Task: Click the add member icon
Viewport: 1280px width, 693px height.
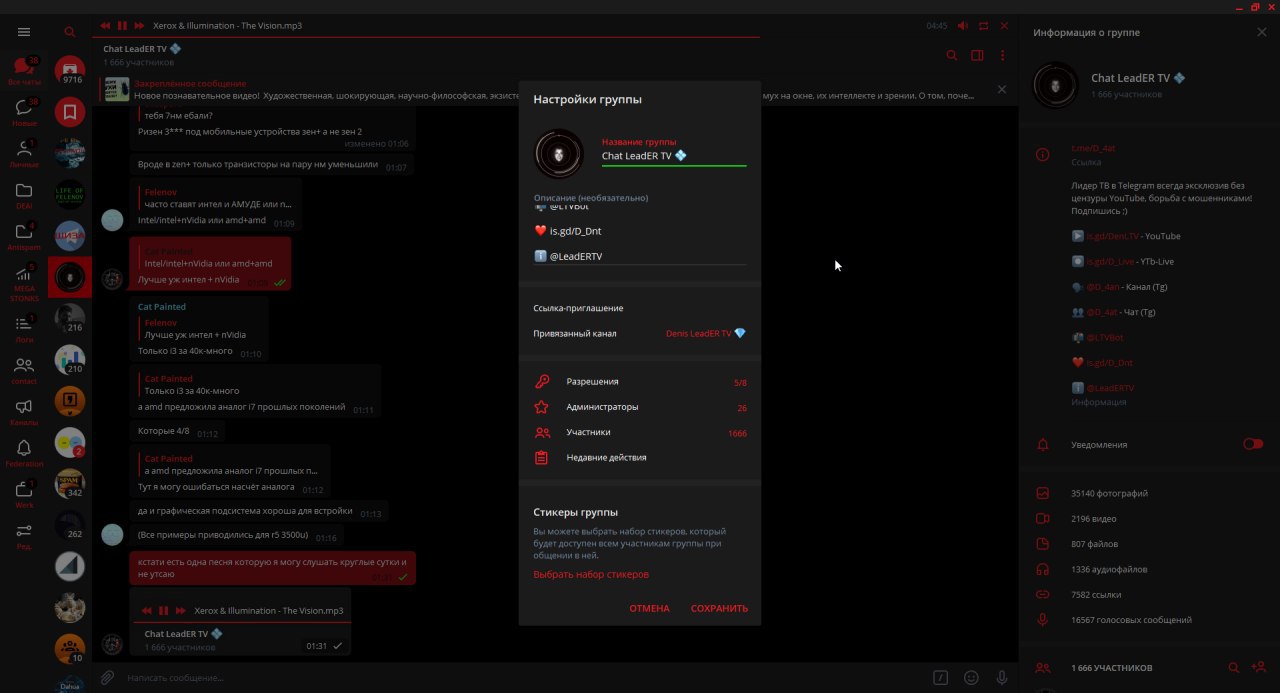Action: click(x=1258, y=667)
